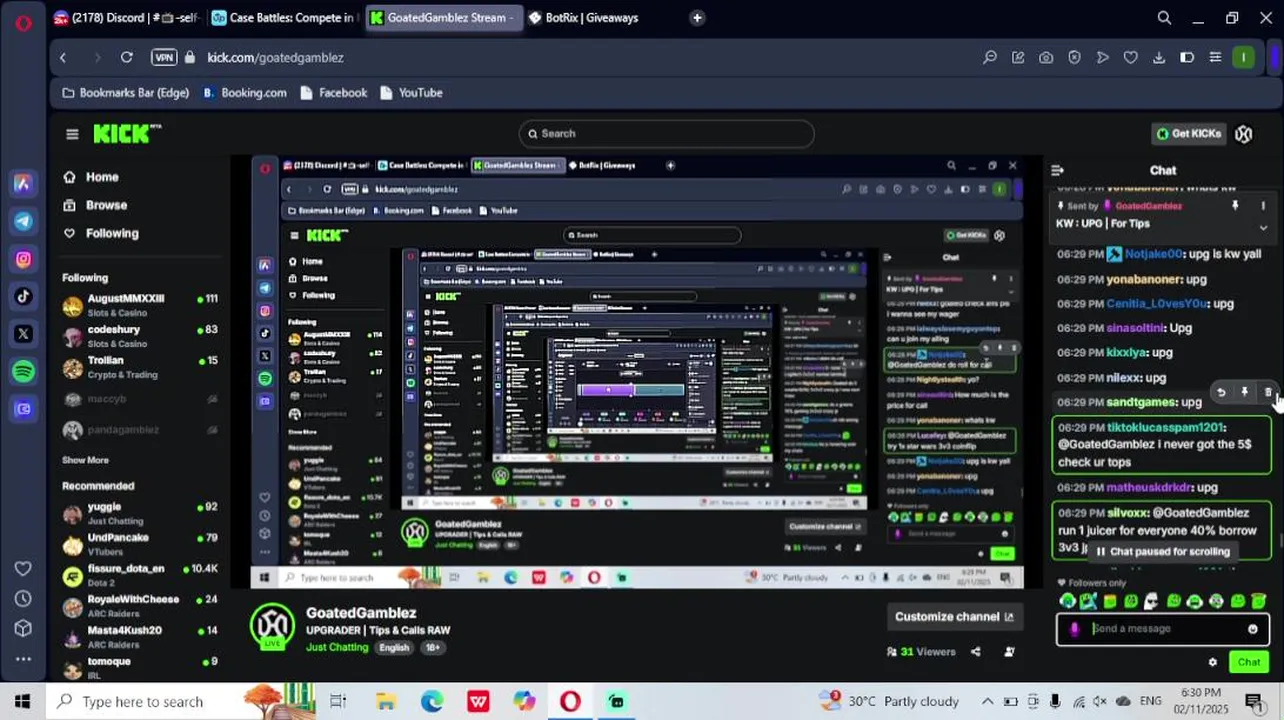The image size is (1284, 720).
Task: Resume chat via paused for scrolling banner
Action: coord(1161,551)
